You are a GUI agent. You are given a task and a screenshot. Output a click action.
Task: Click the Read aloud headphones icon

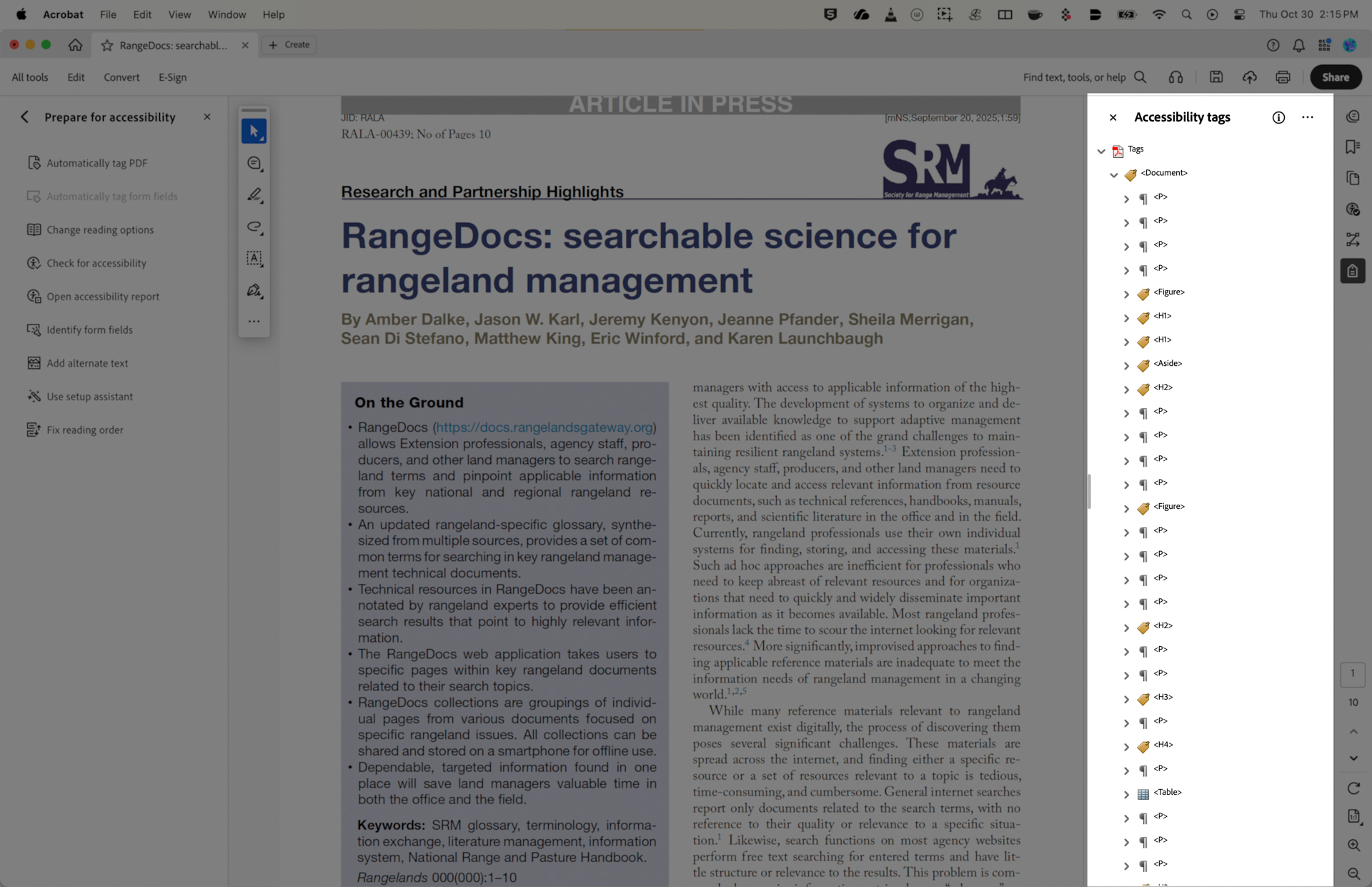click(1176, 77)
